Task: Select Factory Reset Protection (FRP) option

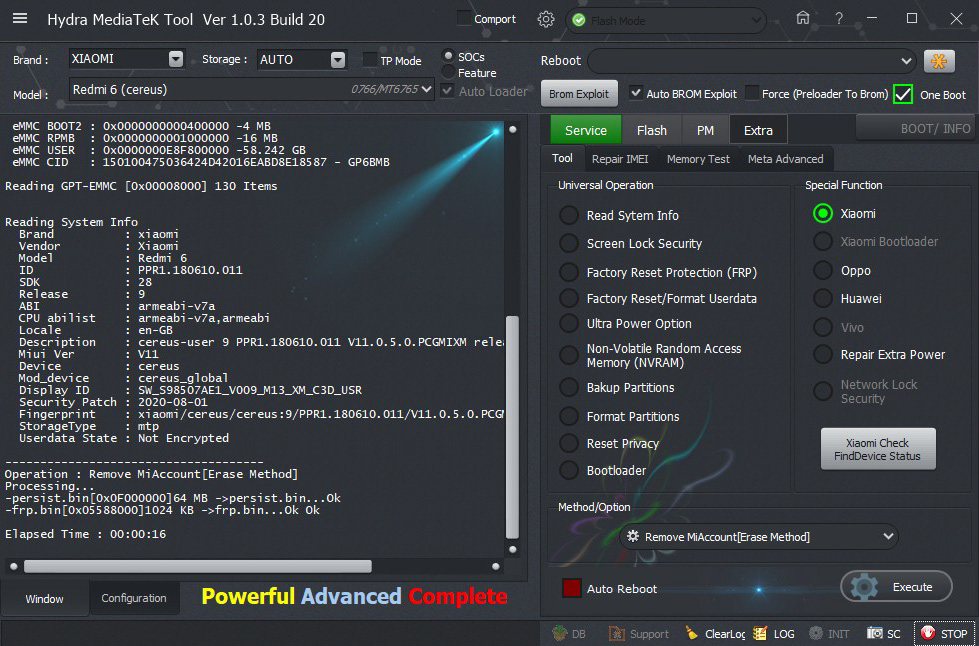Action: pos(569,272)
